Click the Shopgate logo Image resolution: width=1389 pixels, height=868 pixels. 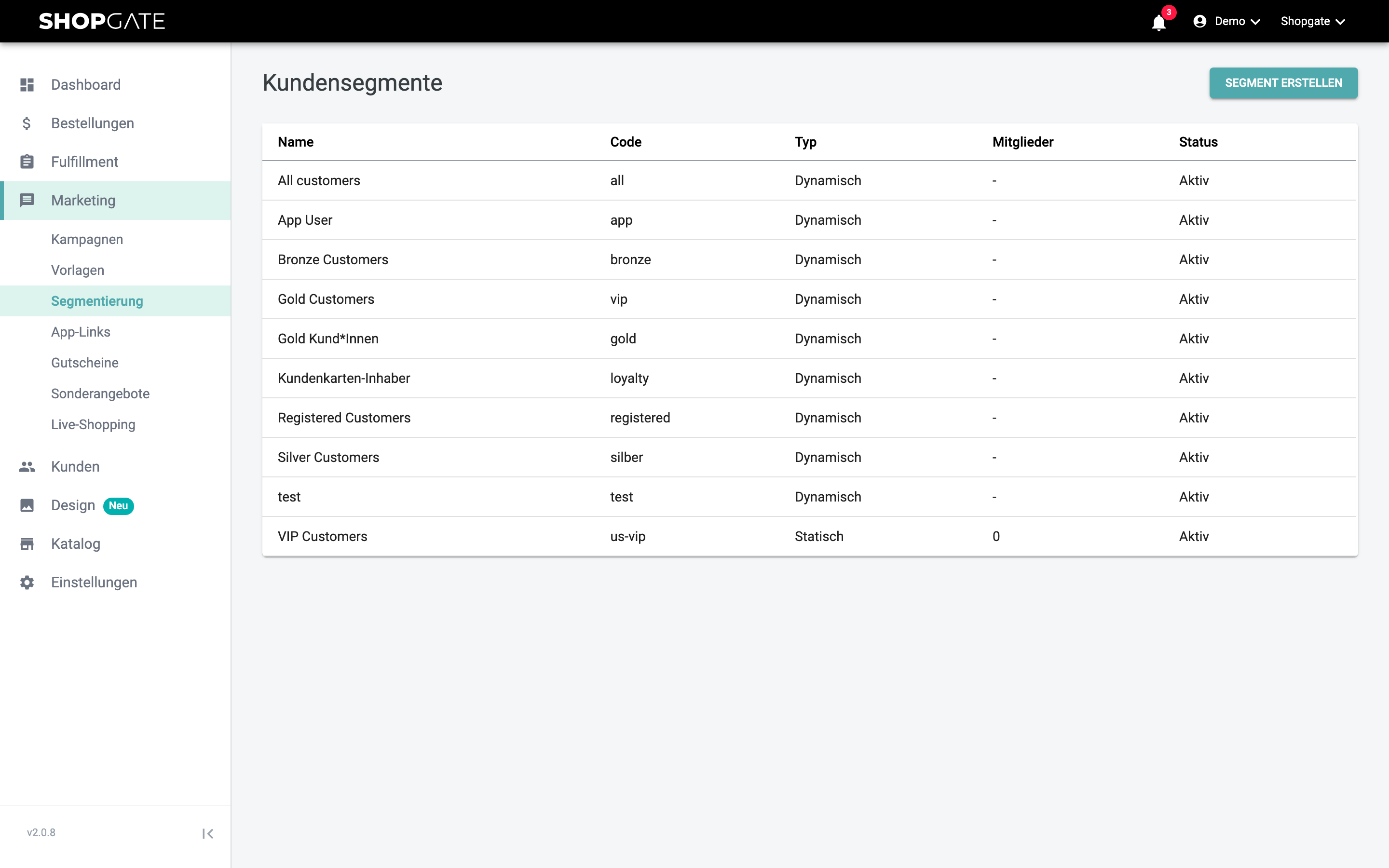(x=102, y=21)
